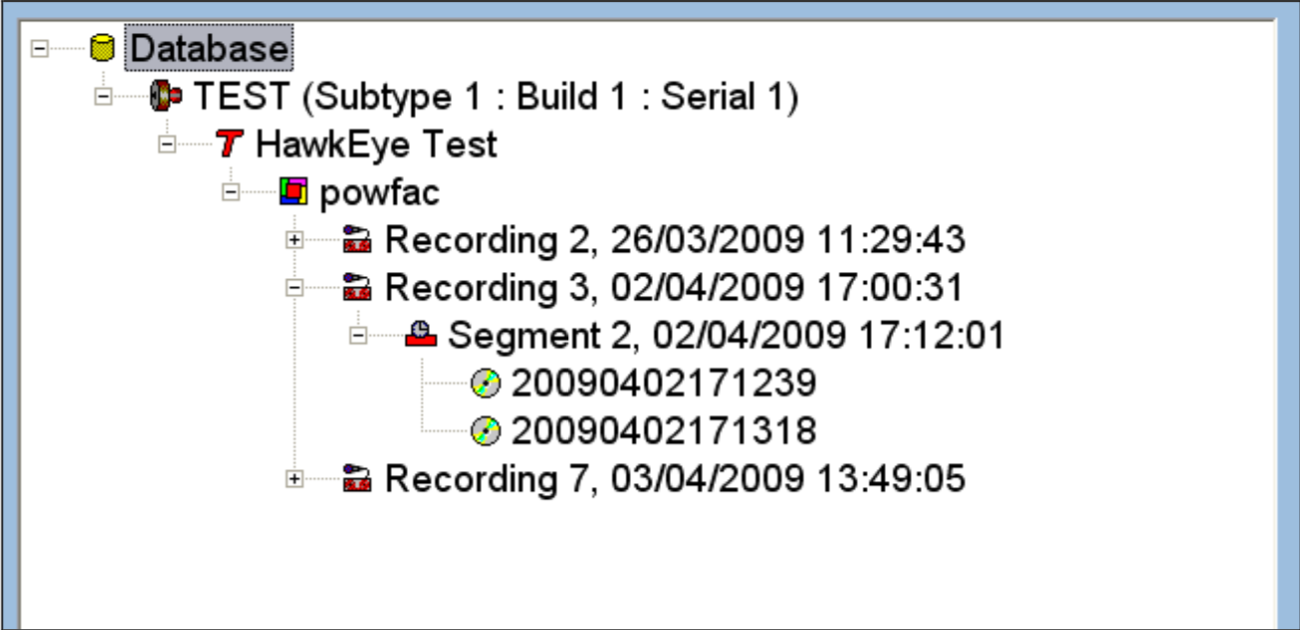Click the red T HawkEye Test icon
Image resolution: width=1300 pixels, height=630 pixels.
[x=229, y=143]
